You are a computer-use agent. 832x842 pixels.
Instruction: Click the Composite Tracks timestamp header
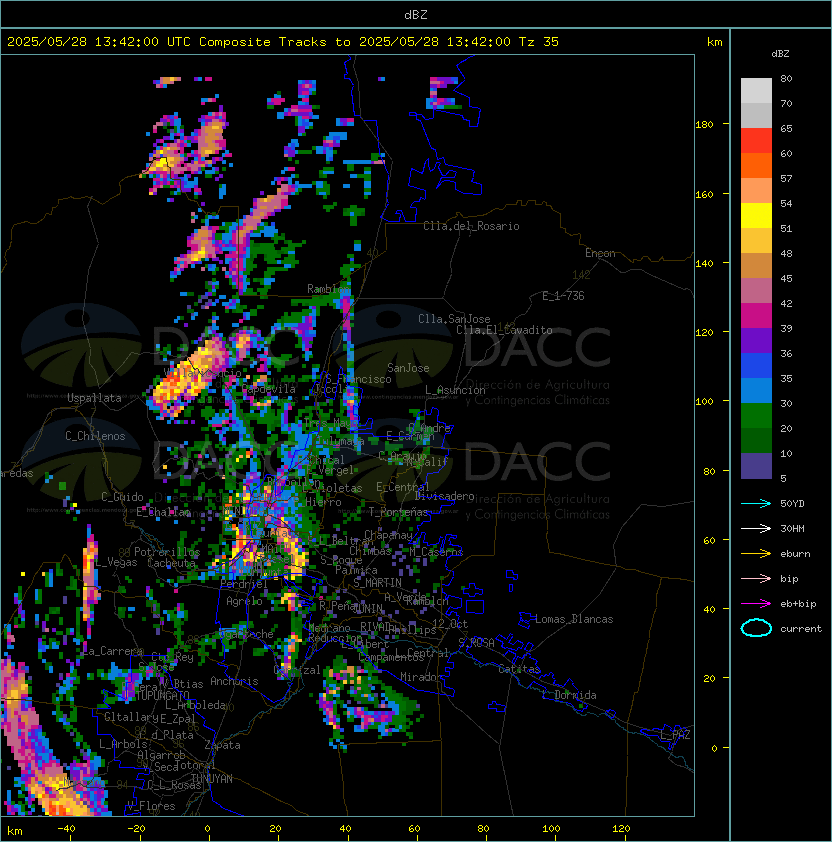tap(283, 42)
